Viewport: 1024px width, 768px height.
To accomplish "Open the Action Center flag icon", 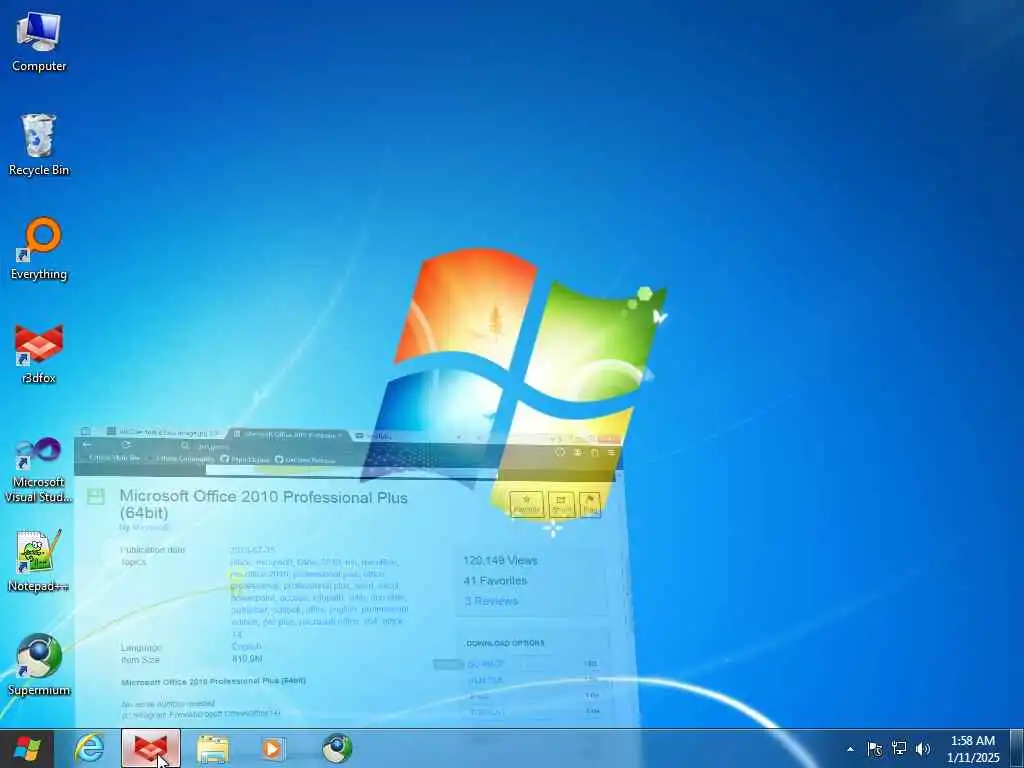I will pos(874,749).
